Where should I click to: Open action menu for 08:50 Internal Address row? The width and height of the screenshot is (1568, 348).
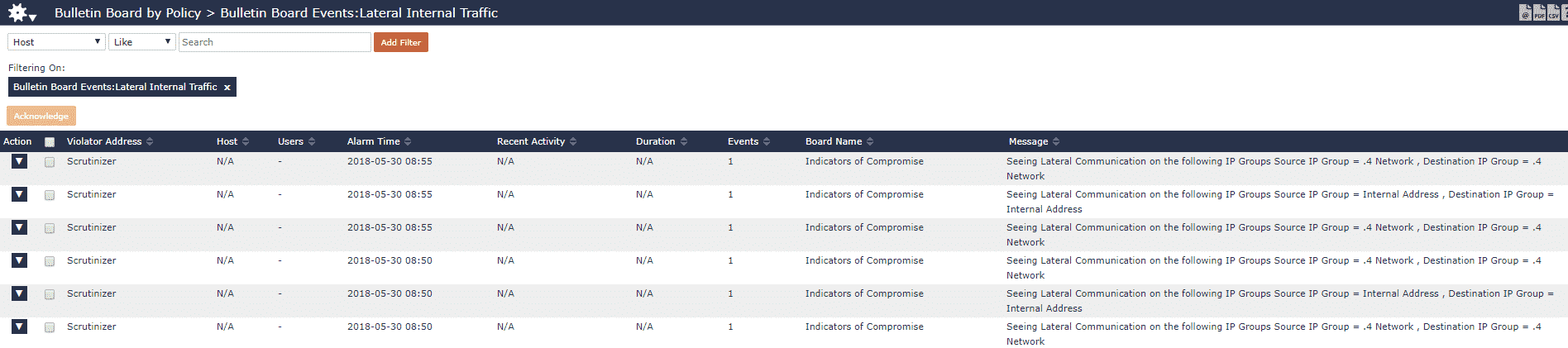coord(19,293)
